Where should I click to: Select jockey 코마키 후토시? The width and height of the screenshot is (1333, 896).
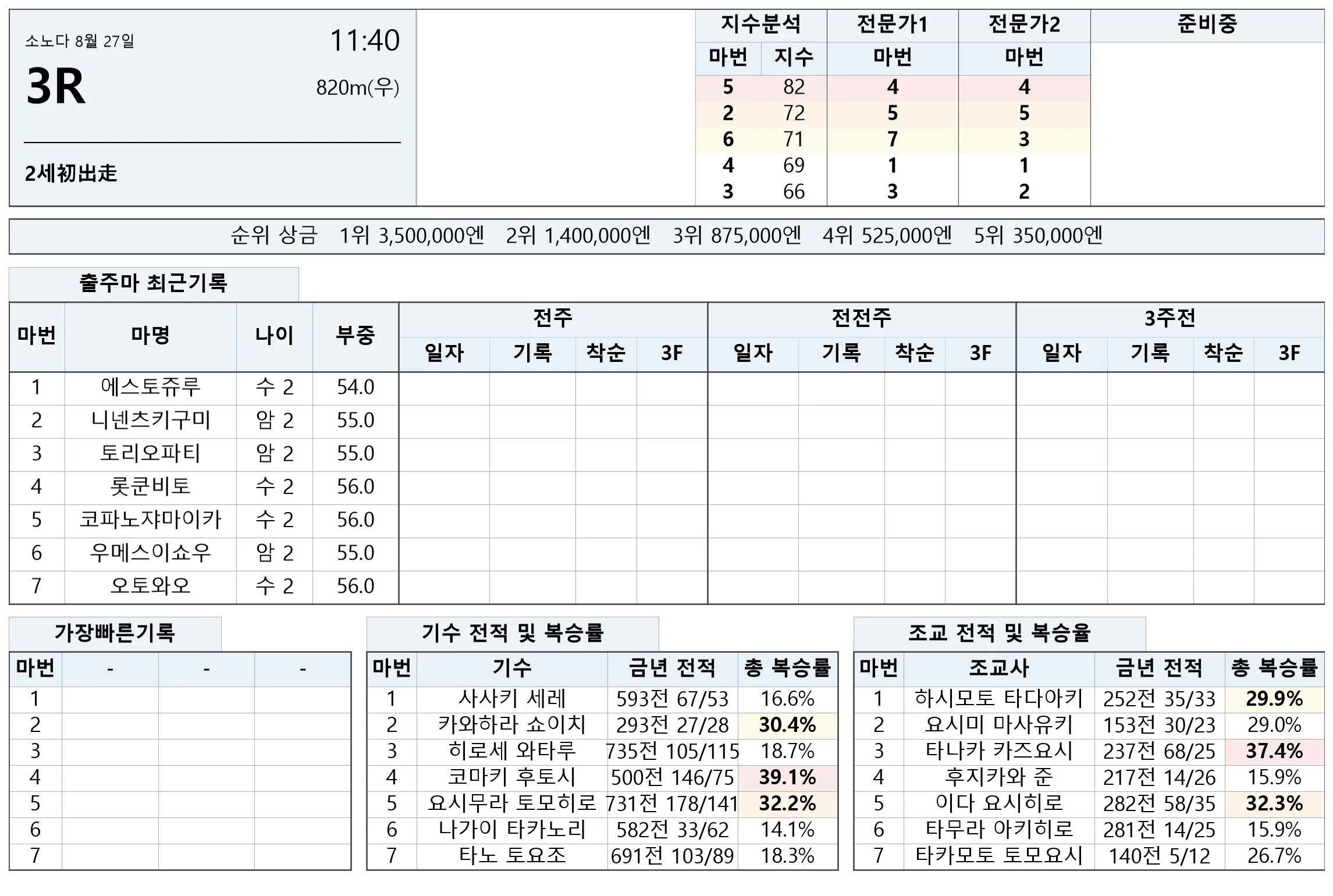tap(512, 778)
